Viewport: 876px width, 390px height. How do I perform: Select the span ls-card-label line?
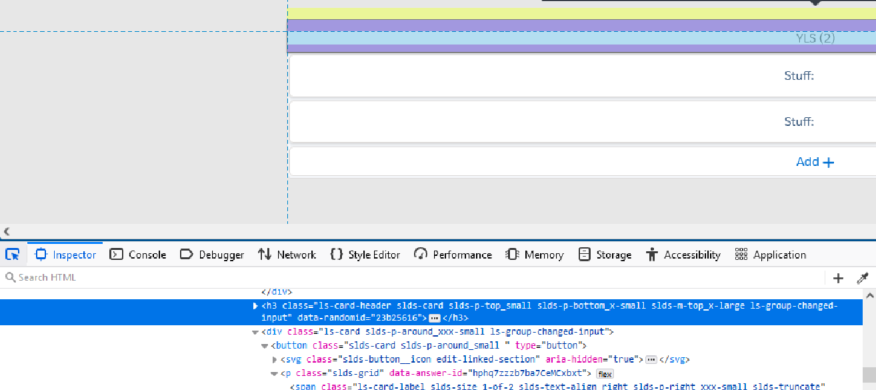(558, 387)
